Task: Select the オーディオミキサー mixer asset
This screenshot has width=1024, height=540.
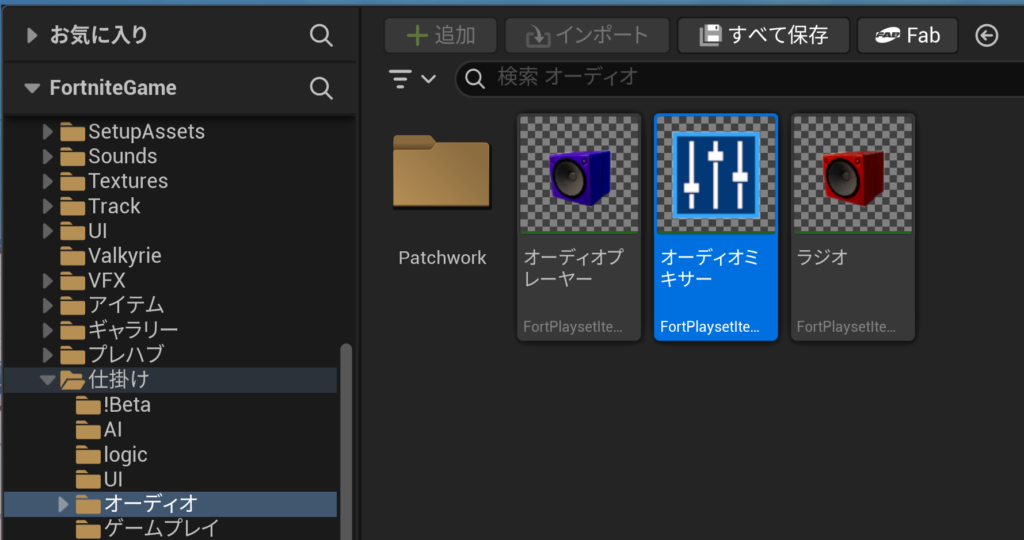Action: pyautogui.click(x=716, y=227)
